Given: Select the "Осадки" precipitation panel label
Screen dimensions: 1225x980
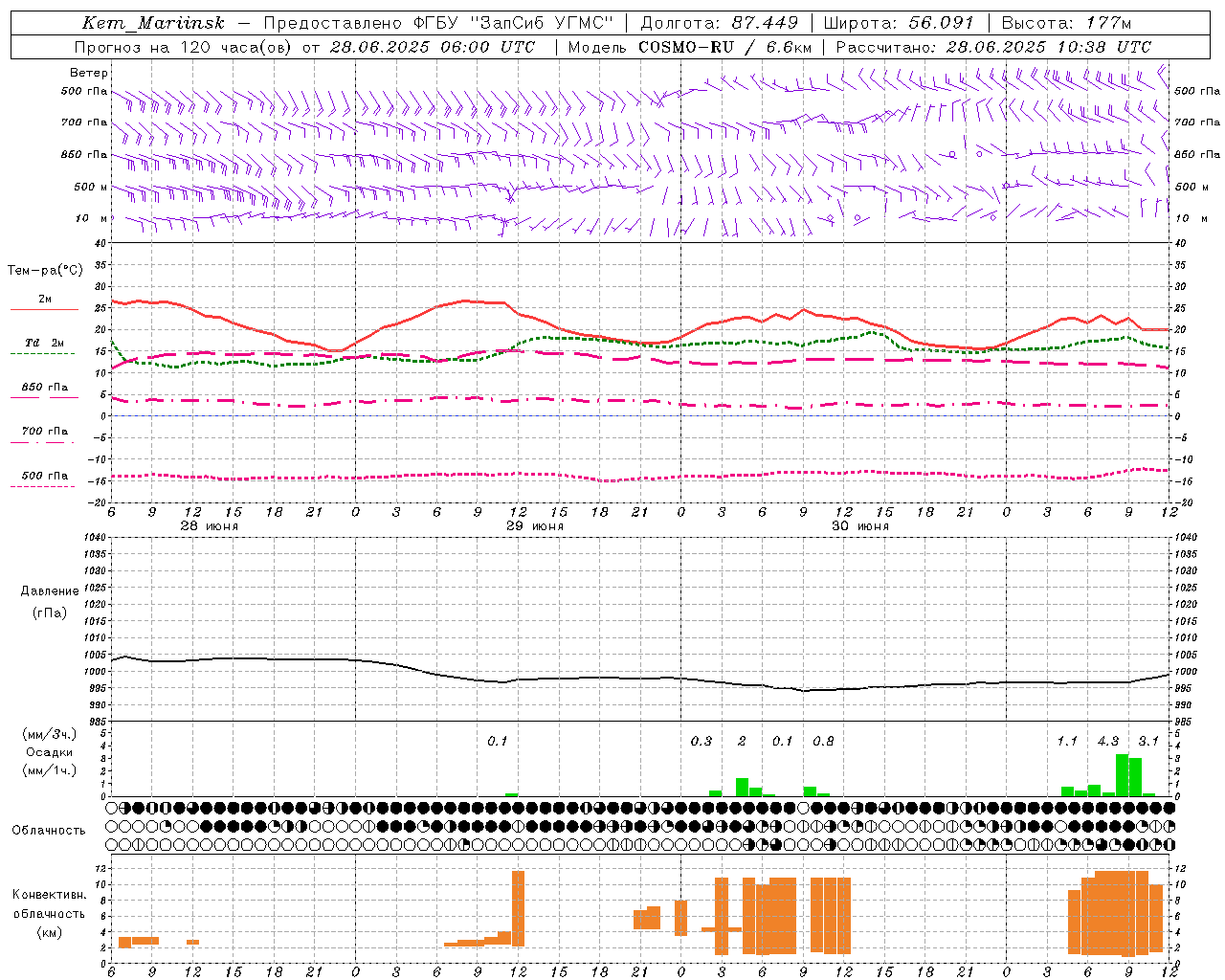Looking at the screenshot, I should click(x=50, y=752).
